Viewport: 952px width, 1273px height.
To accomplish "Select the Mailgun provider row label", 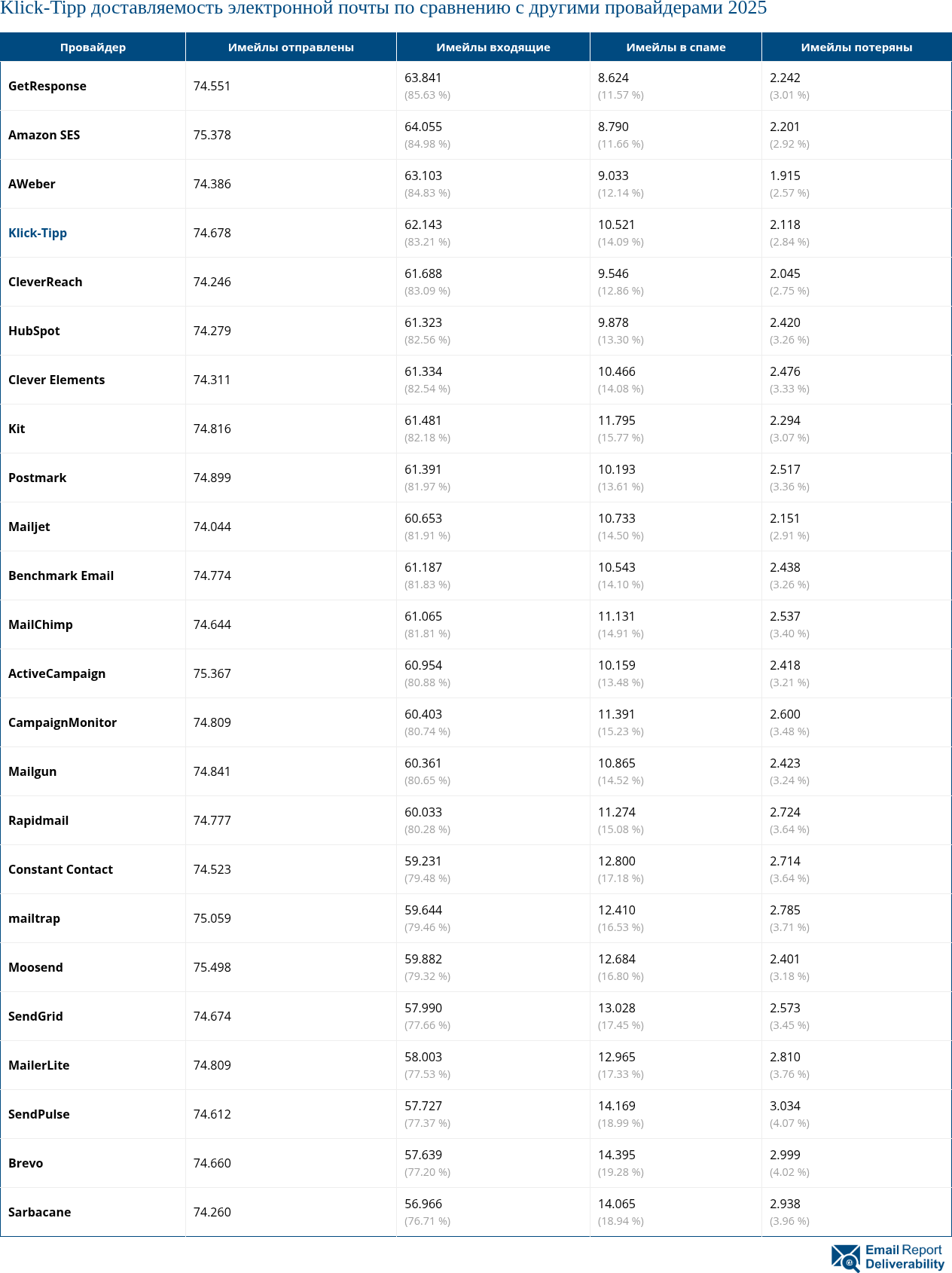I will coord(32,771).
